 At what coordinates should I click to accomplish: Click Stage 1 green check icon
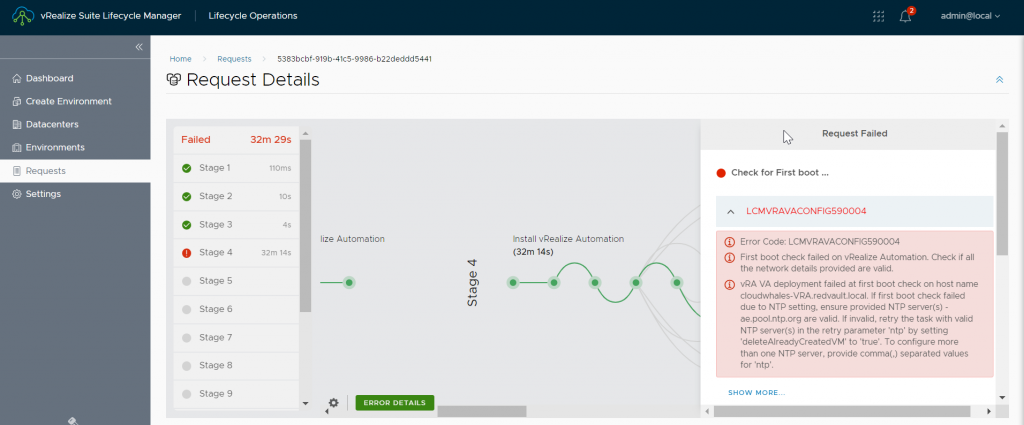pos(187,168)
